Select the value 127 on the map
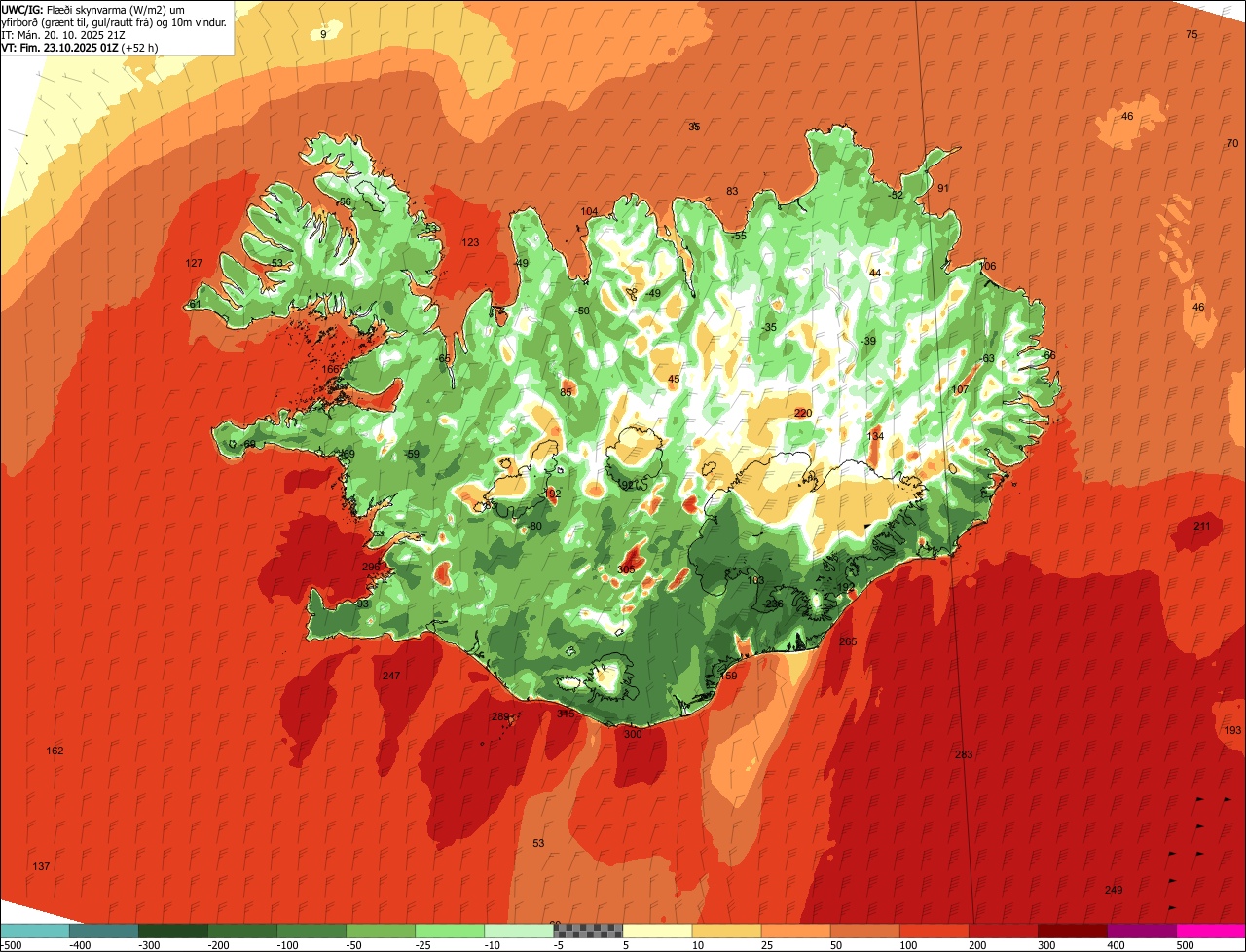The height and width of the screenshot is (952, 1246). point(194,263)
